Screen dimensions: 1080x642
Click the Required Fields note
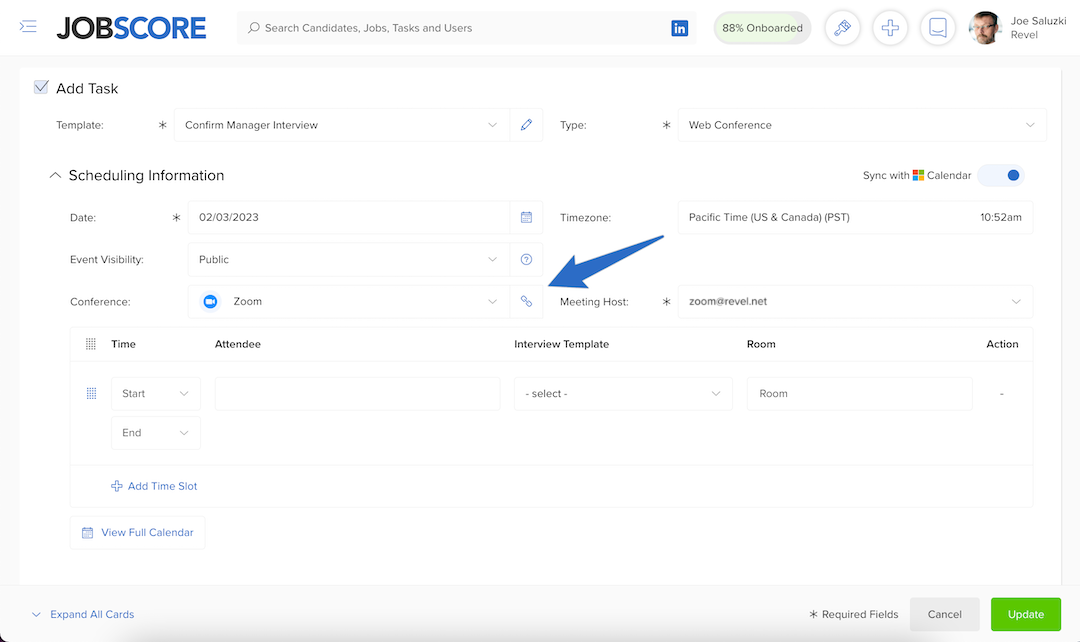pos(853,614)
